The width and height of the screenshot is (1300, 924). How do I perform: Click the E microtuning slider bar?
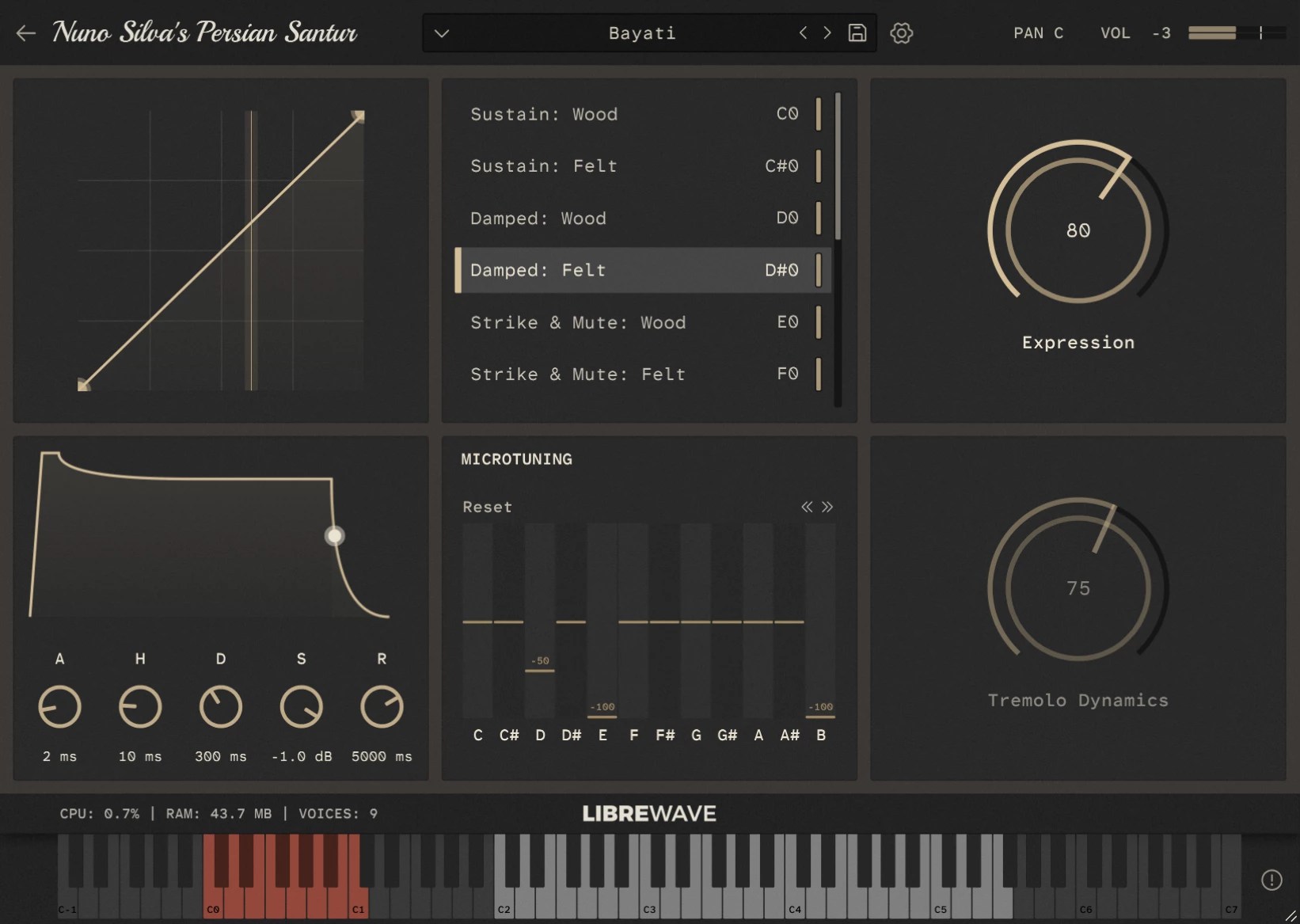[x=602, y=620]
